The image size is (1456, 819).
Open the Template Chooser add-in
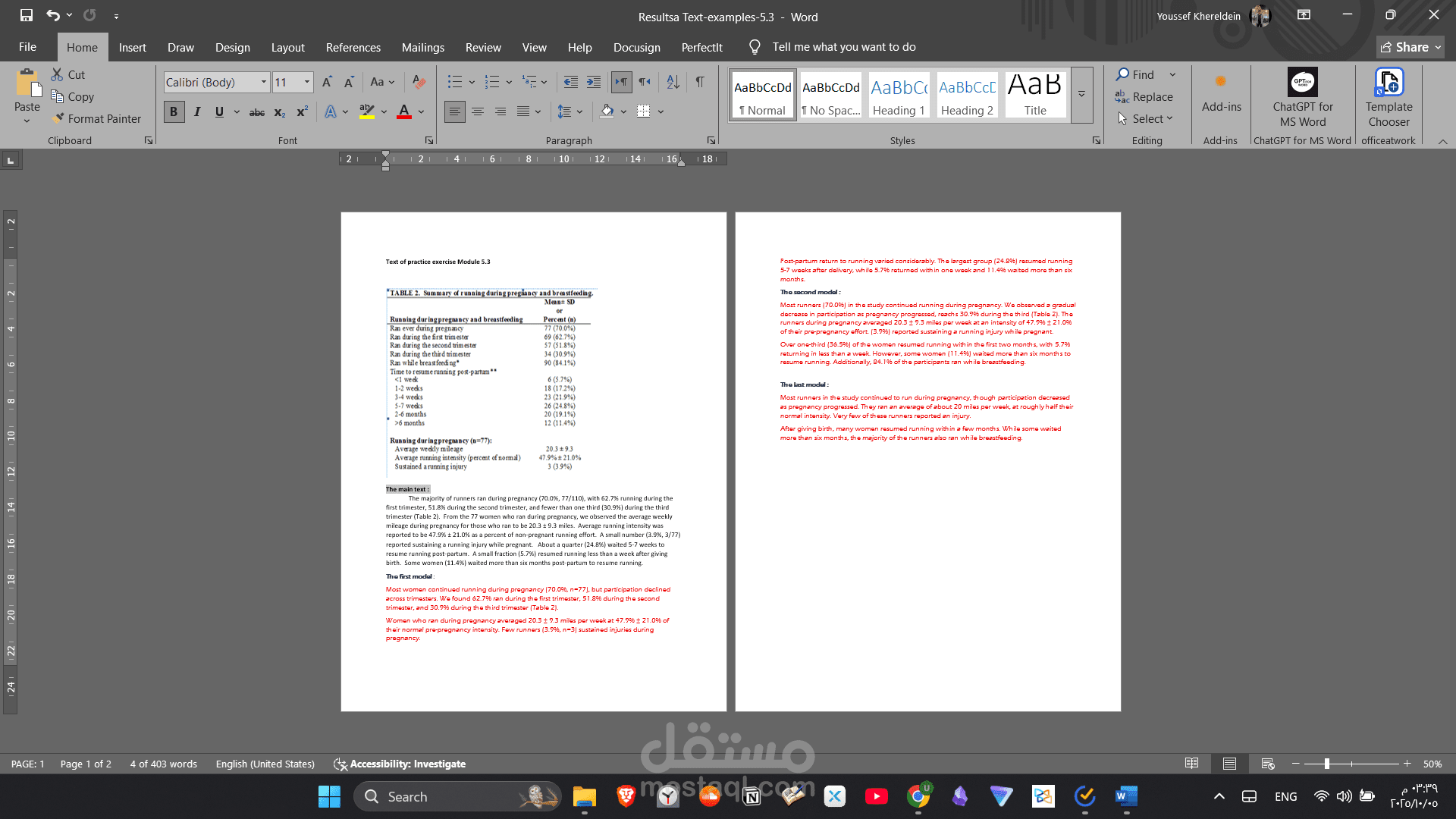[1389, 98]
